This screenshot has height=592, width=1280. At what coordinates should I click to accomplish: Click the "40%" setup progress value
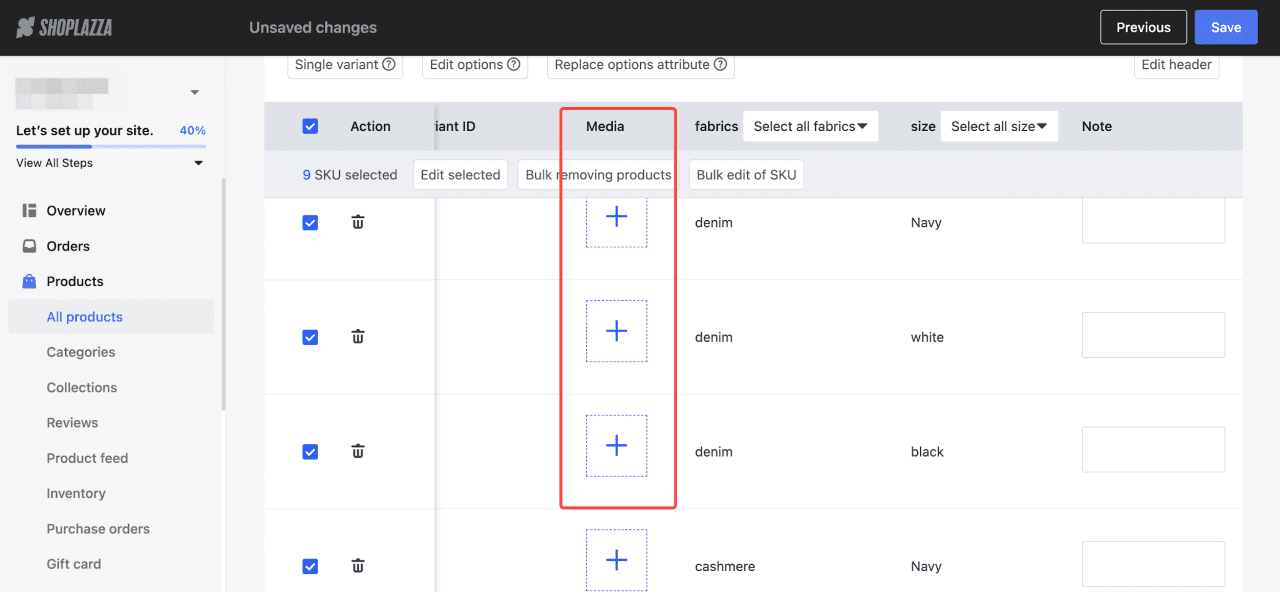click(193, 130)
